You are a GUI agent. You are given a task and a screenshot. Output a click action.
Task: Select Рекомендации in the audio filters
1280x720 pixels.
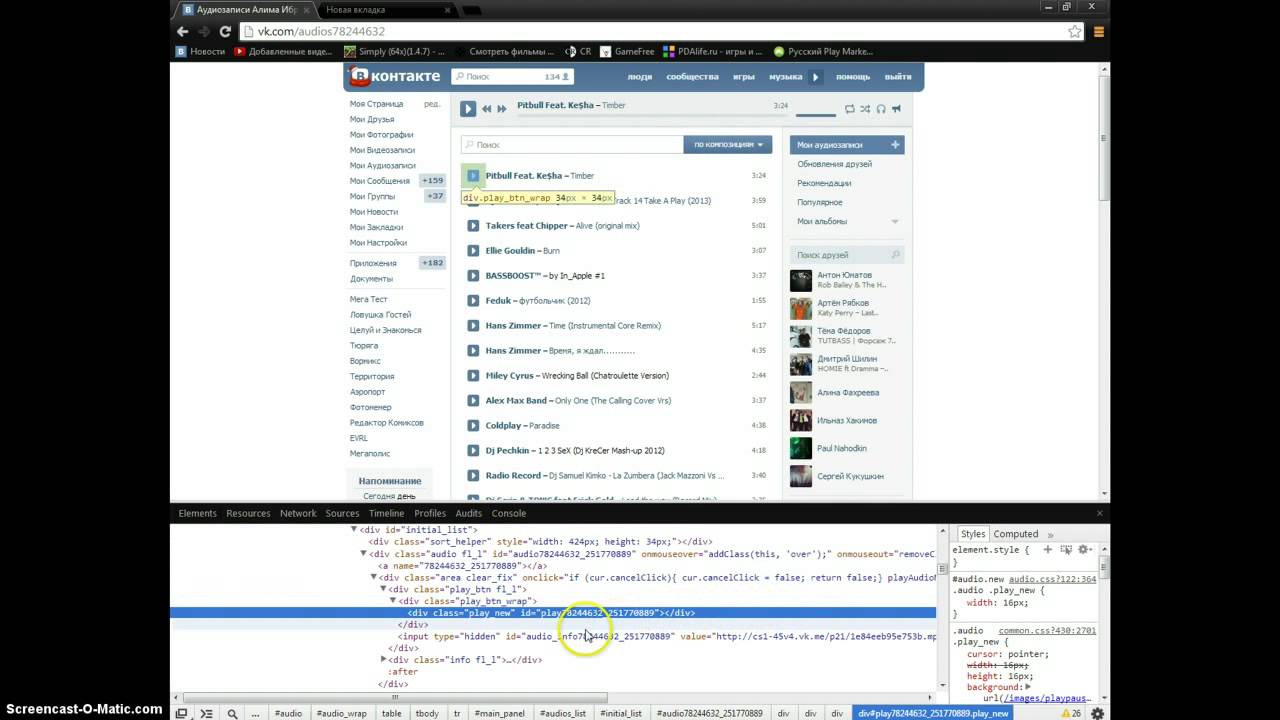click(824, 183)
